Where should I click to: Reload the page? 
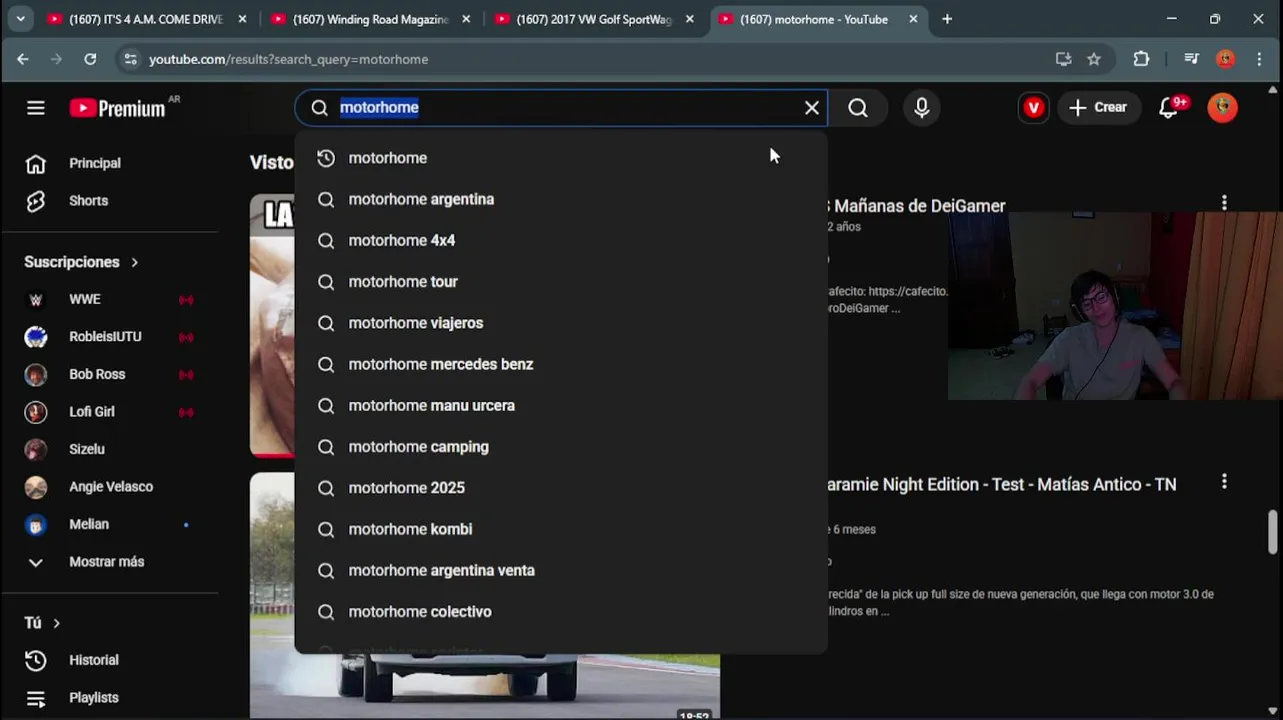[90, 59]
